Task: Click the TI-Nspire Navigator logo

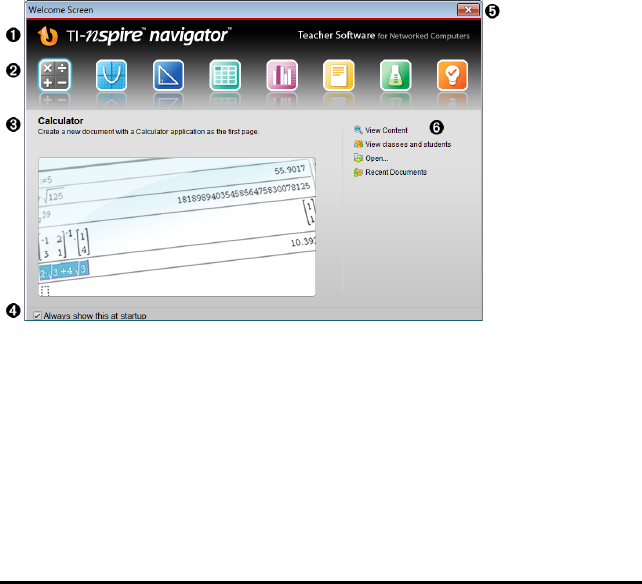Action: tap(134, 36)
